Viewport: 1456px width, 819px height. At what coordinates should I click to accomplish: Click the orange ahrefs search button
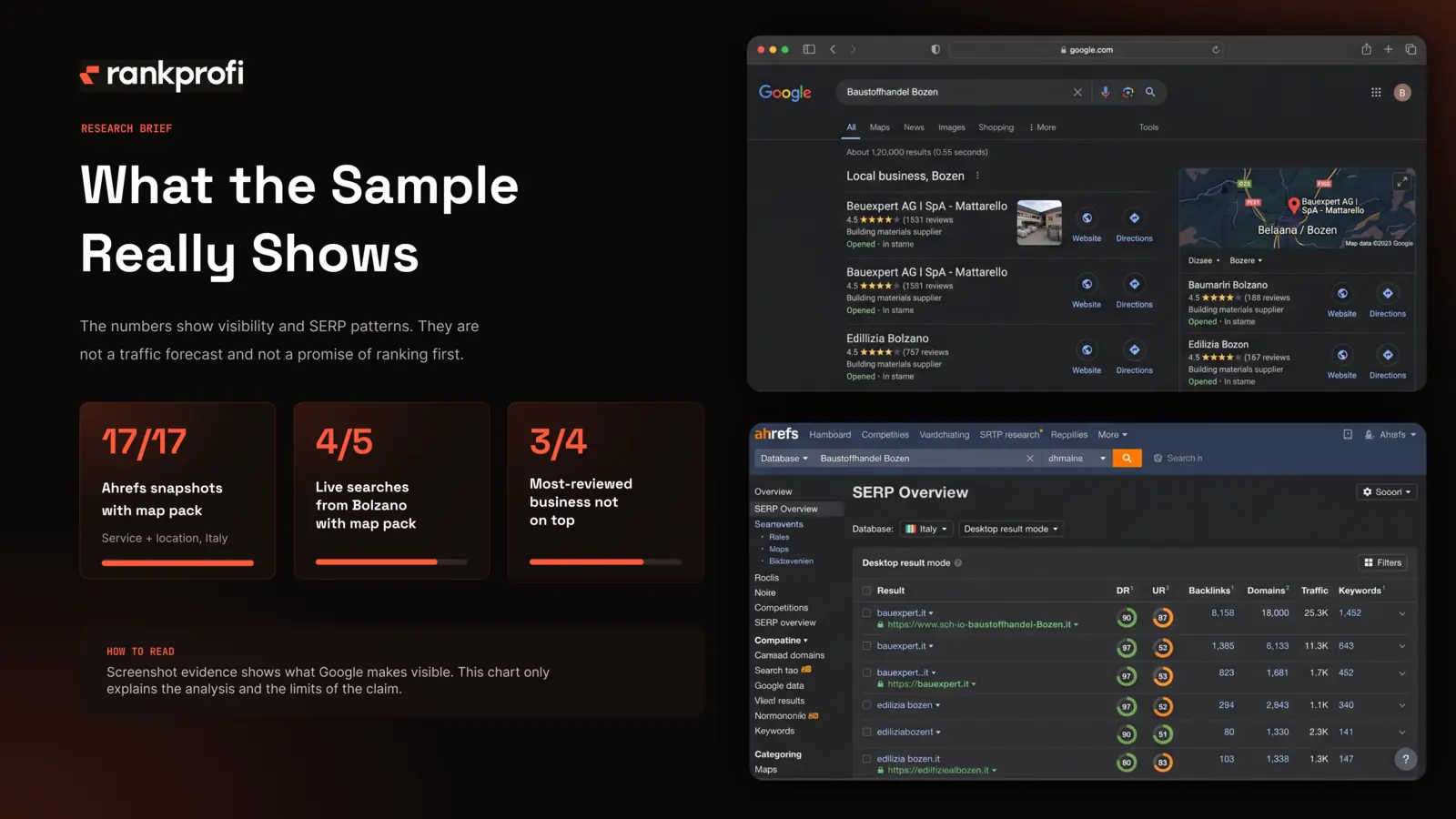pyautogui.click(x=1127, y=458)
